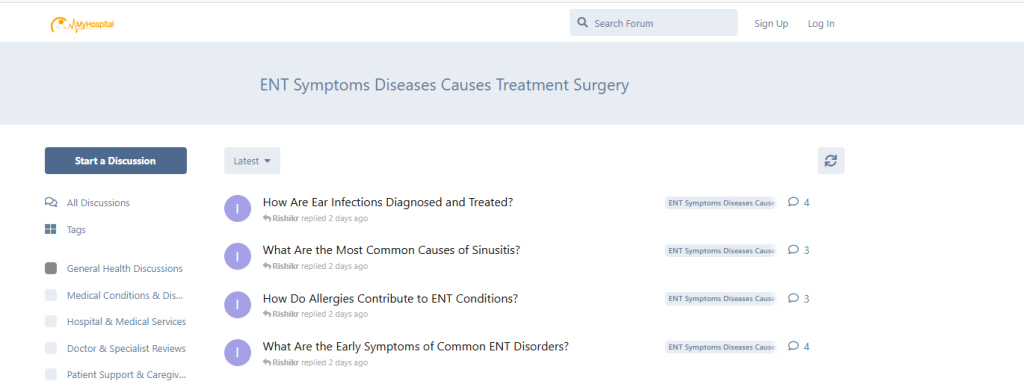This screenshot has height=390, width=1024.
Task: Open How Are Ear Infections Diagnosed discussion
Action: coord(388,202)
